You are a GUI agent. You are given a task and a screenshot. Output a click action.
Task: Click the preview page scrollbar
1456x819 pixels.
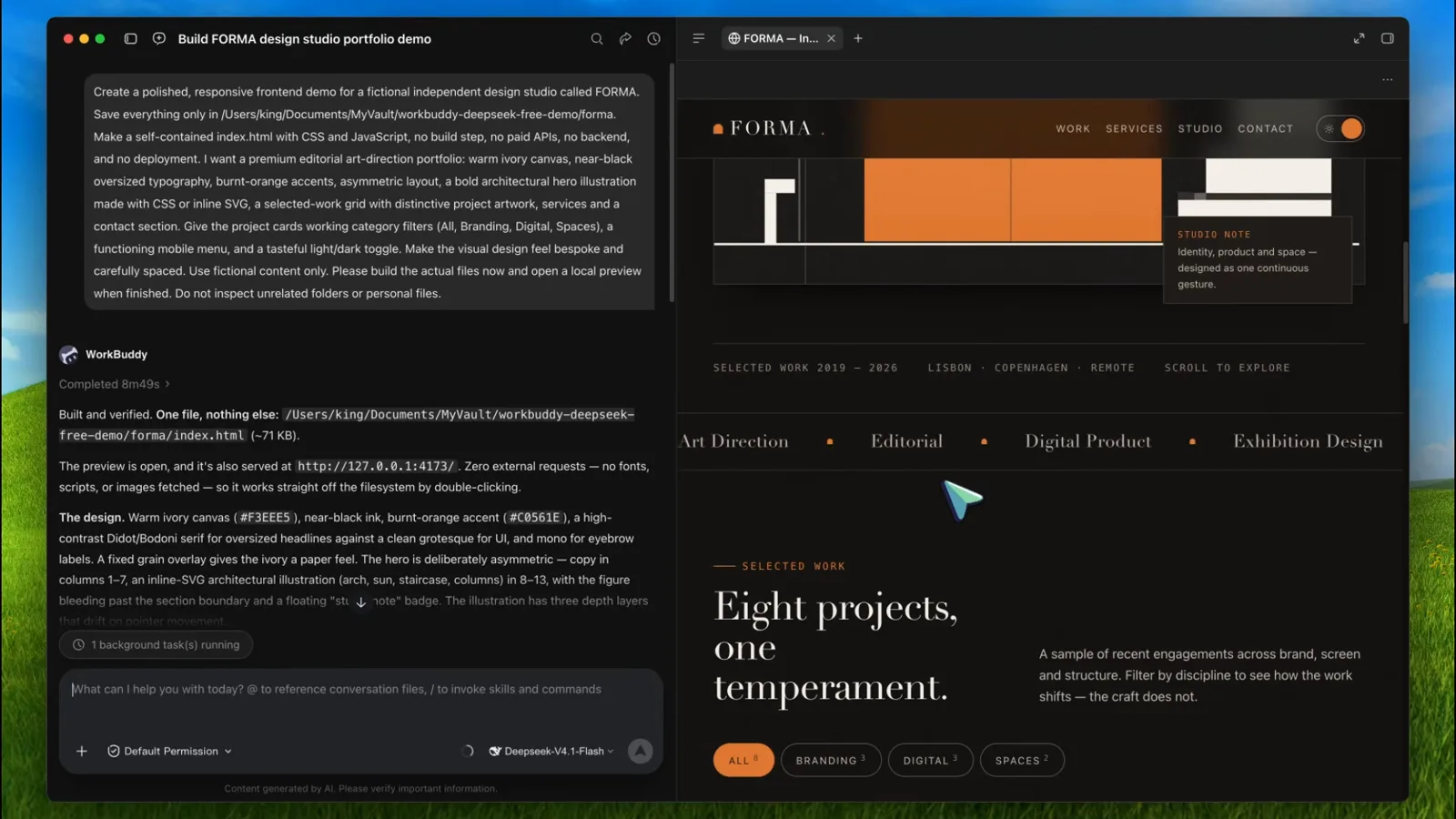tap(1405, 282)
